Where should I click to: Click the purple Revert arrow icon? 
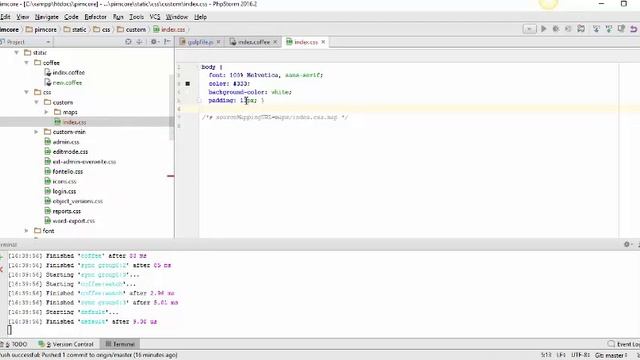coord(634,29)
